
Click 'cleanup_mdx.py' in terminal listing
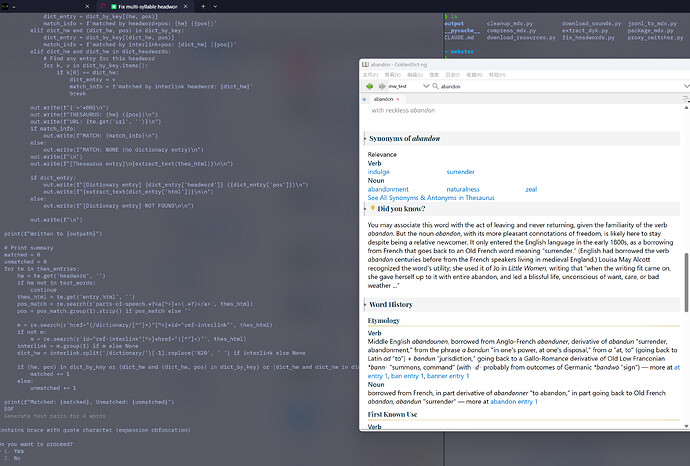pyautogui.click(x=510, y=23)
